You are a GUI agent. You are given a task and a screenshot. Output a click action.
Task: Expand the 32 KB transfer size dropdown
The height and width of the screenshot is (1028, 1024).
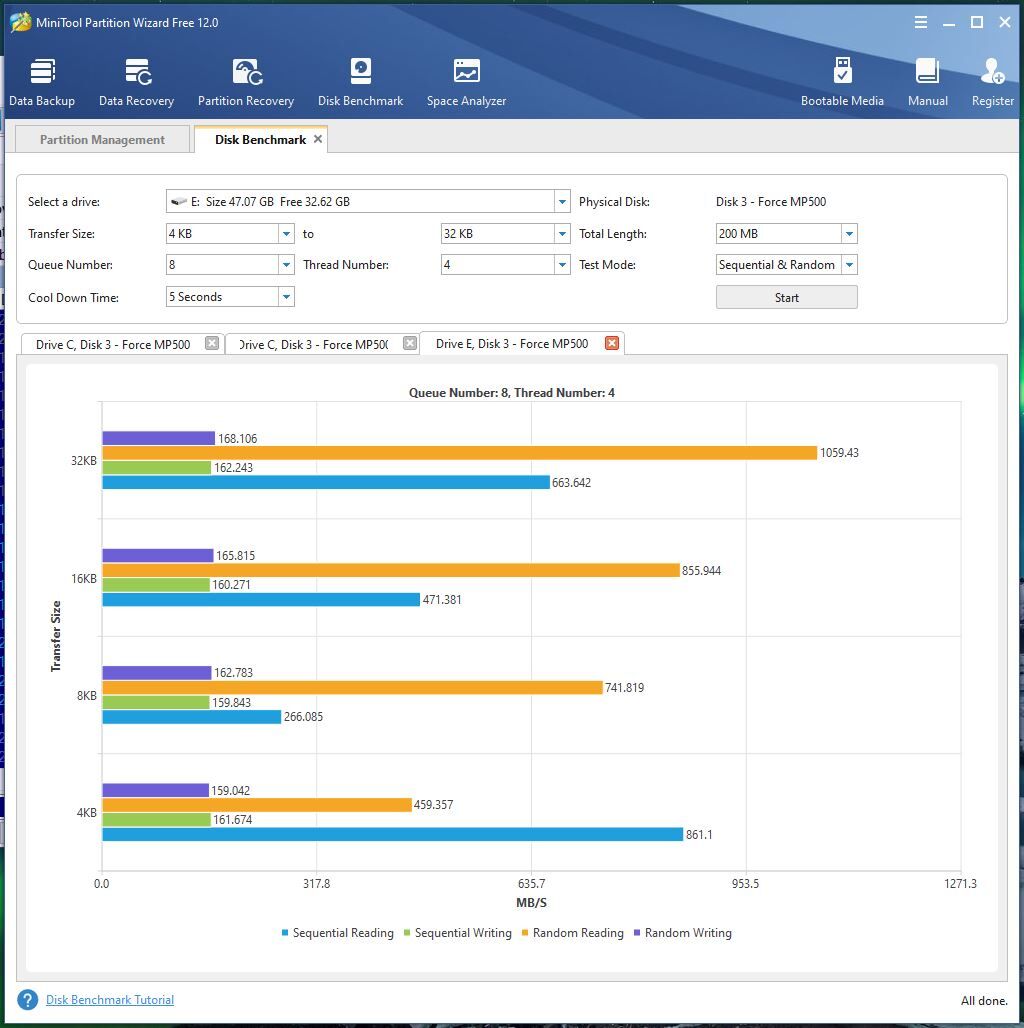click(x=562, y=233)
